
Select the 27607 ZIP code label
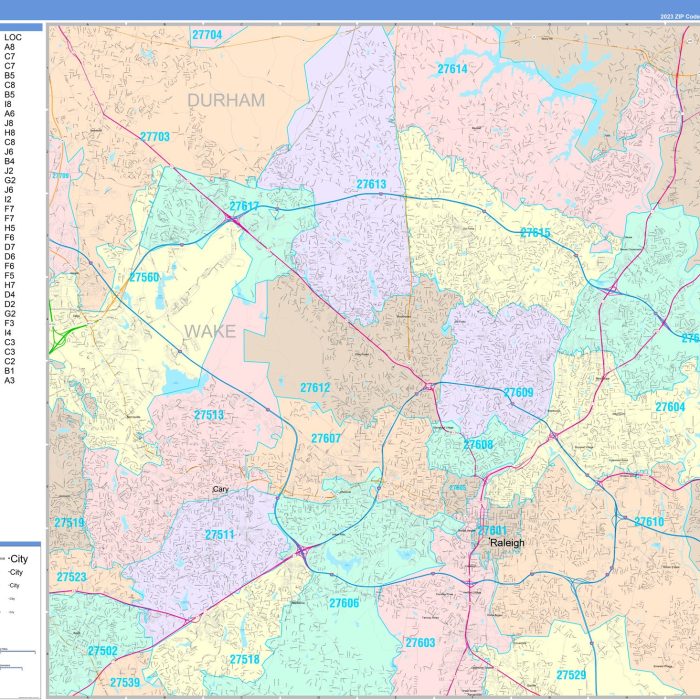[326, 438]
